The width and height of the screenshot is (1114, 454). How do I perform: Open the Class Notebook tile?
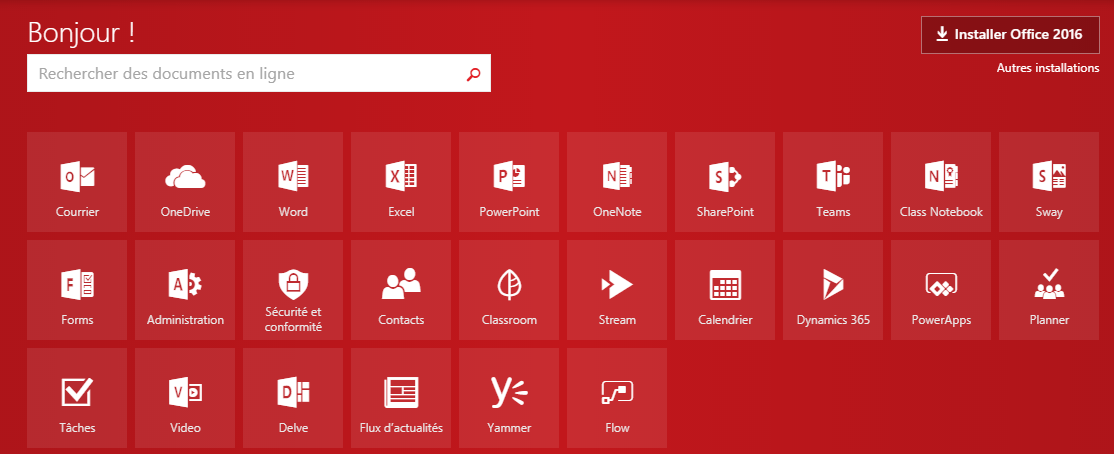[x=941, y=182]
